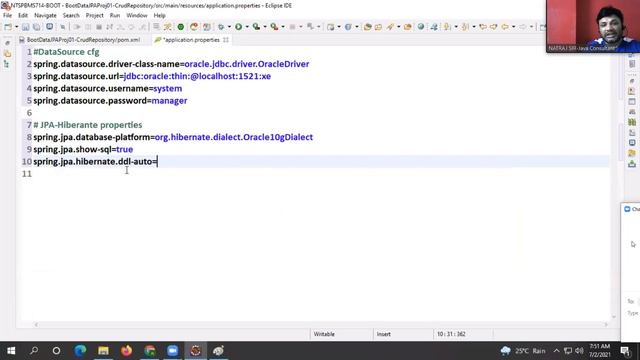Screen dimensions: 640x360
Task: Click the New file toolbar icon
Action: click(x=8, y=27)
